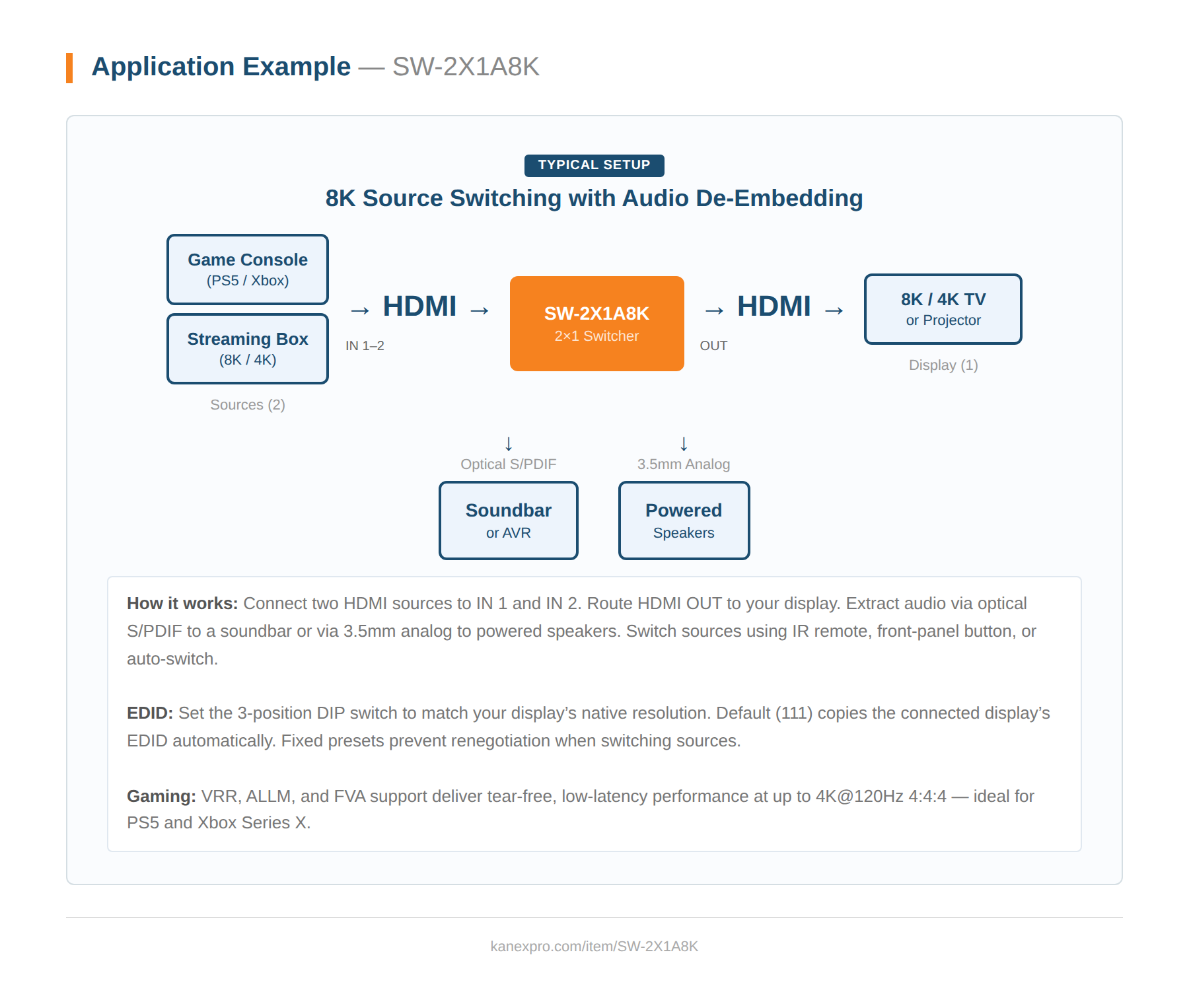This screenshot has height=1008, width=1189.
Task: Open the kanexpro.com/item/SW-2X1A8K footer link
Action: (x=594, y=946)
